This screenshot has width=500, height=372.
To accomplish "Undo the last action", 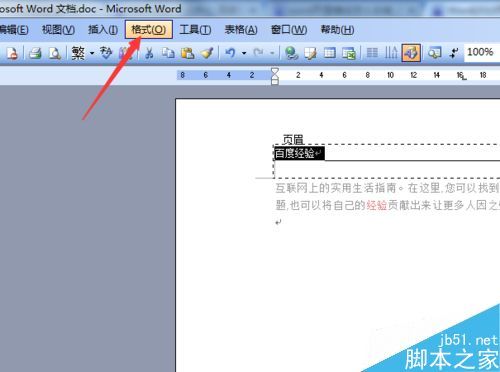I will click(x=230, y=53).
